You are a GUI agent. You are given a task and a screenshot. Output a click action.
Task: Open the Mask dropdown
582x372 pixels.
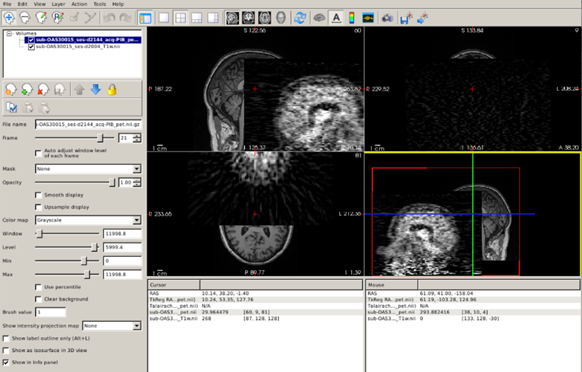pyautogui.click(x=88, y=169)
